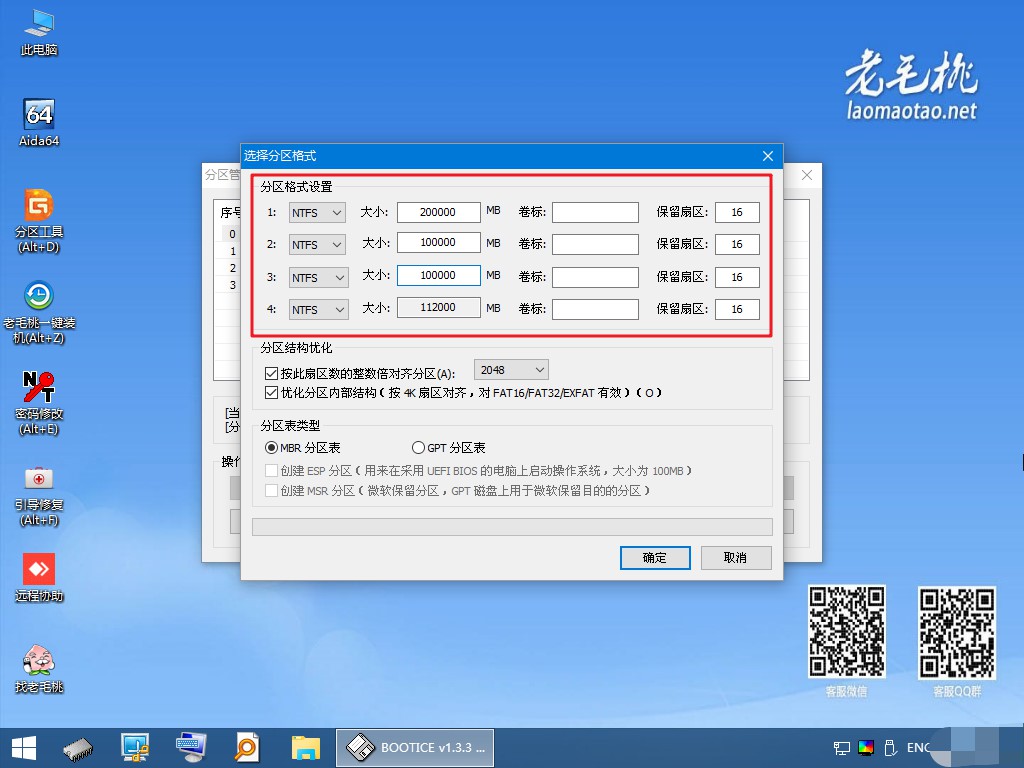The image size is (1024, 768).
Task: Launch 分区工具 (Alt+D) desktop shortcut
Action: coord(39,221)
